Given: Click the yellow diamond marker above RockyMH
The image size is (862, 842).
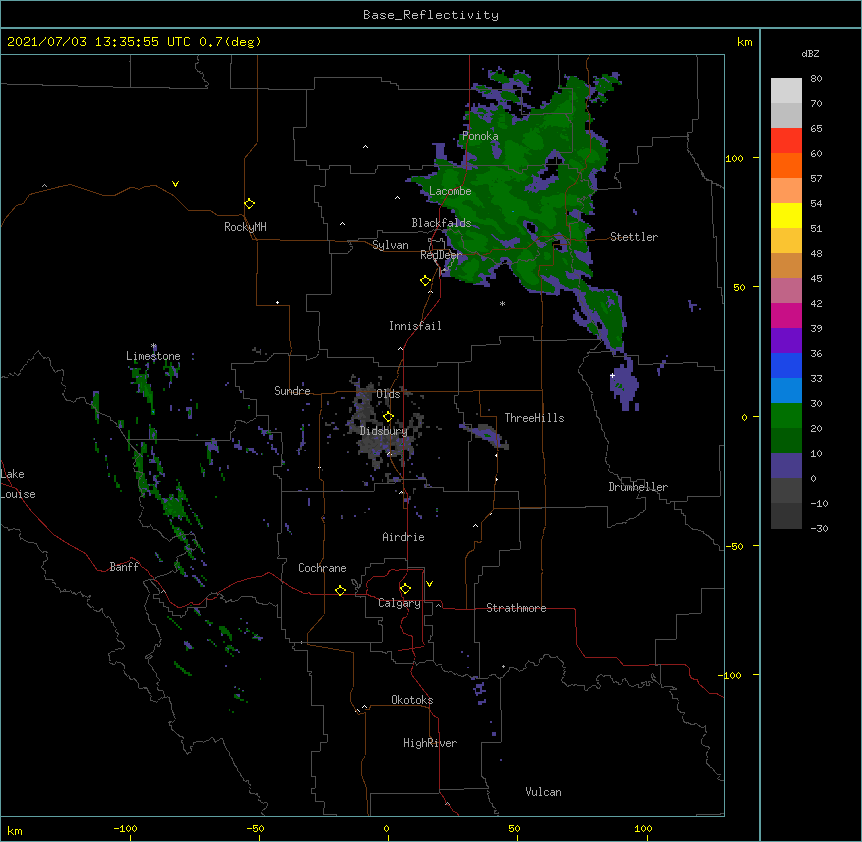Looking at the screenshot, I should coord(249,204).
